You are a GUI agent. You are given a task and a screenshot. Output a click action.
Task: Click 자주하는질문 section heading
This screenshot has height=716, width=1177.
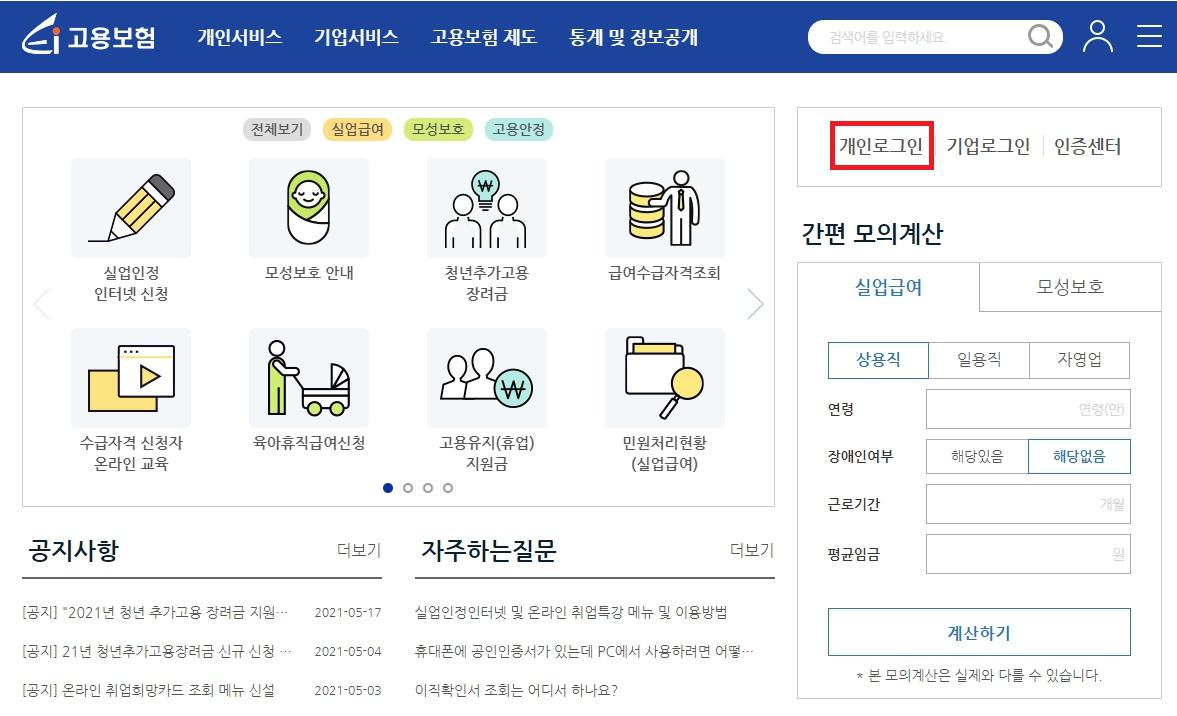click(489, 550)
